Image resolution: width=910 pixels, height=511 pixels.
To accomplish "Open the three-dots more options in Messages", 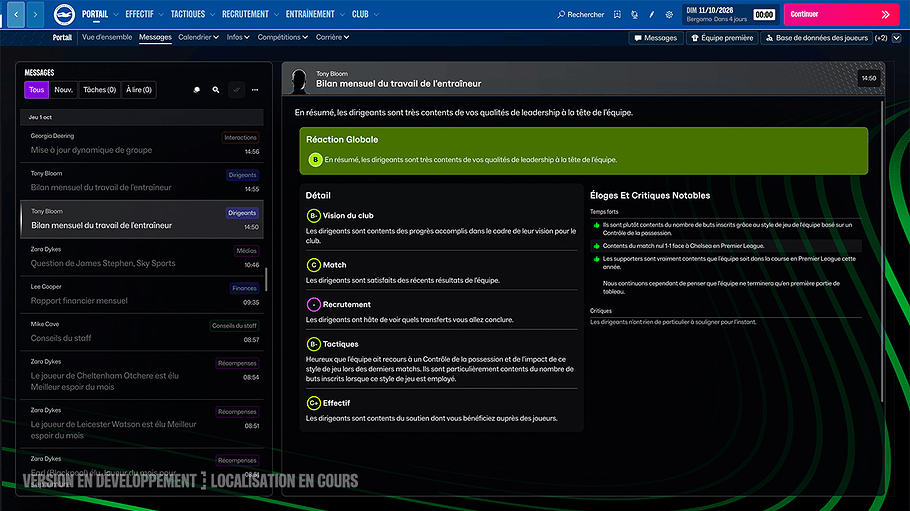I will coord(255,90).
